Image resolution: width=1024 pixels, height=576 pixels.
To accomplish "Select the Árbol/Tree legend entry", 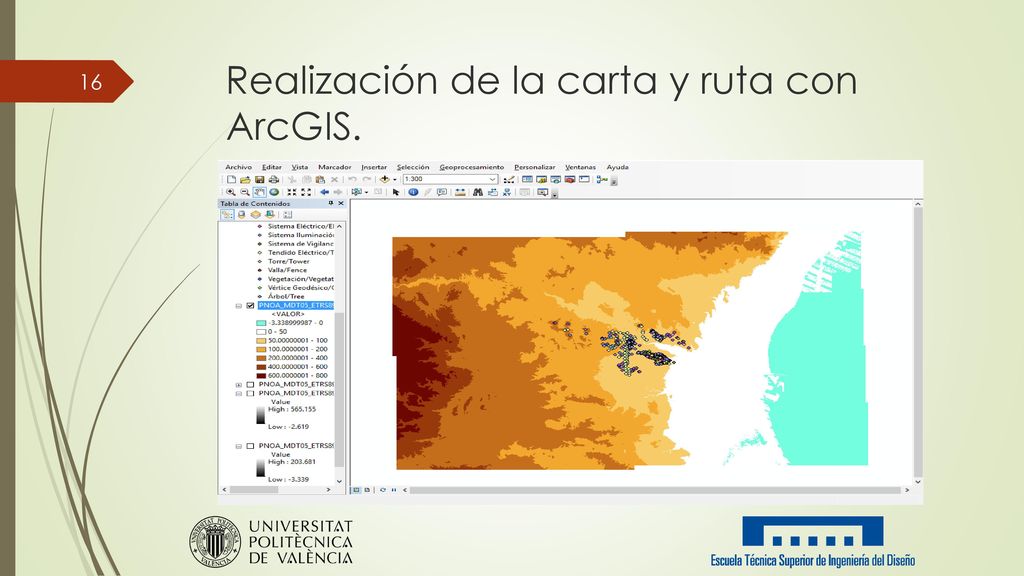I will point(286,296).
